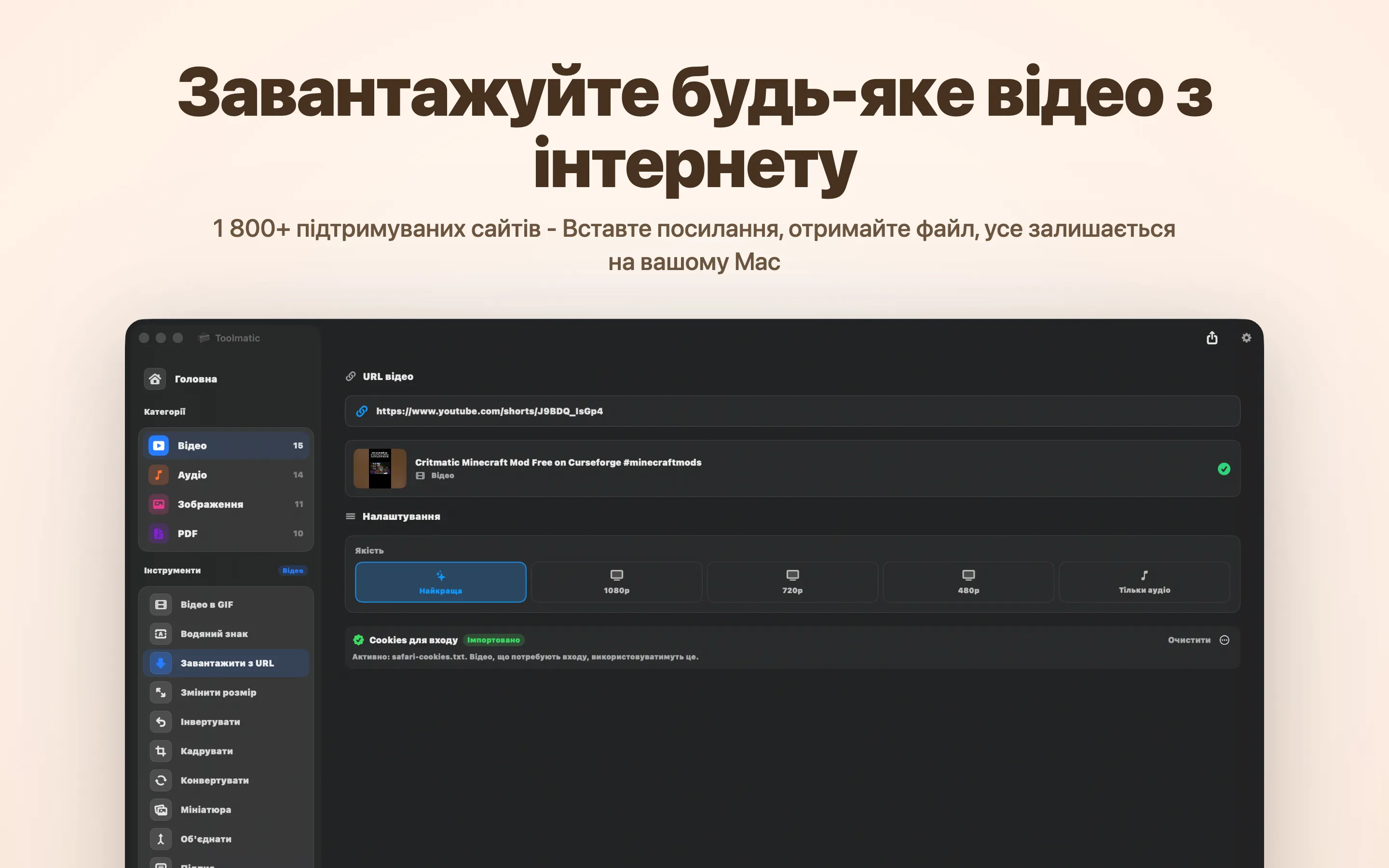Open the Інвертувати tool icon
This screenshot has height=868, width=1389.
pyautogui.click(x=161, y=721)
